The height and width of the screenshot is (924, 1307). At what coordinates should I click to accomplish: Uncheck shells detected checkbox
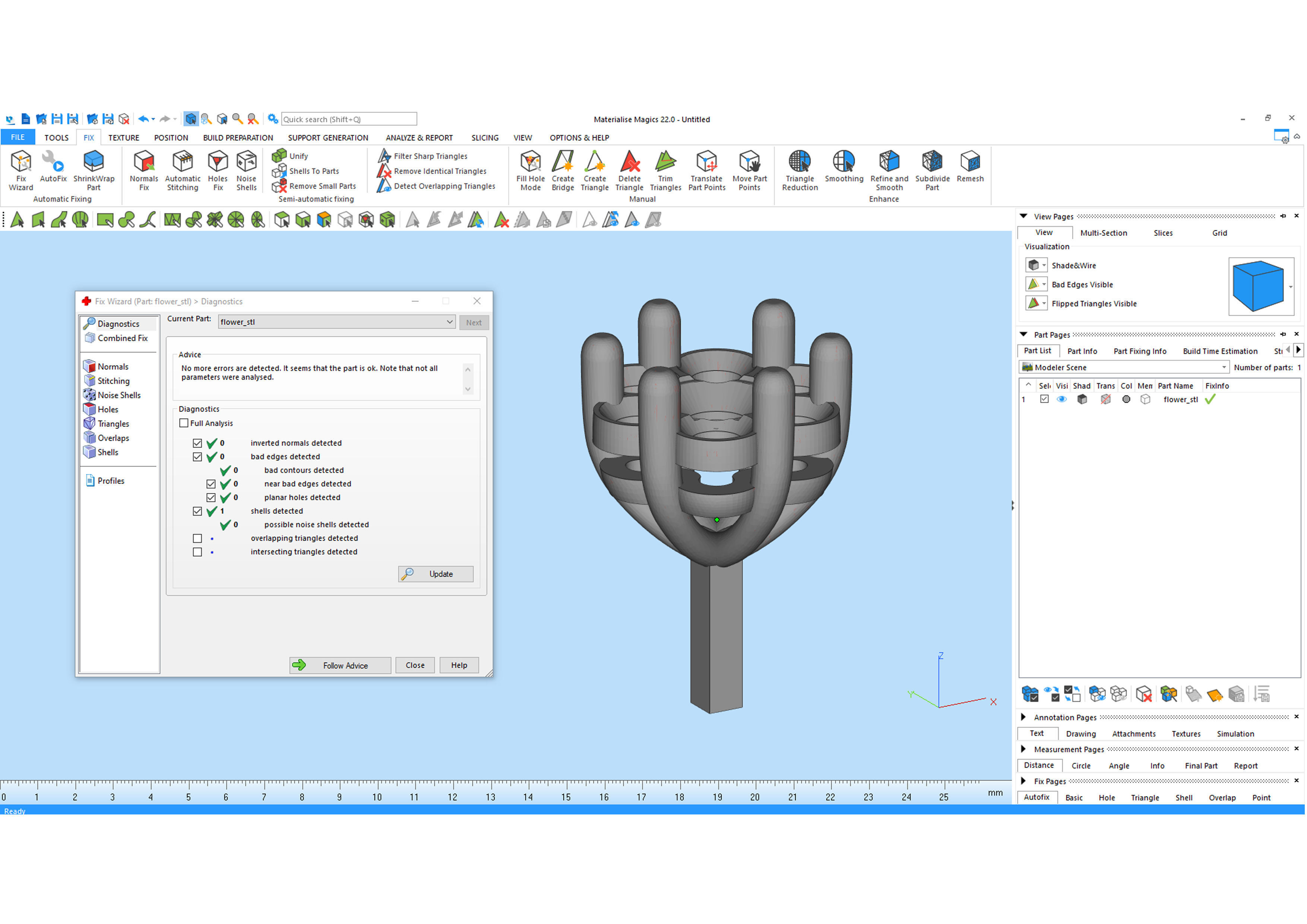197,512
